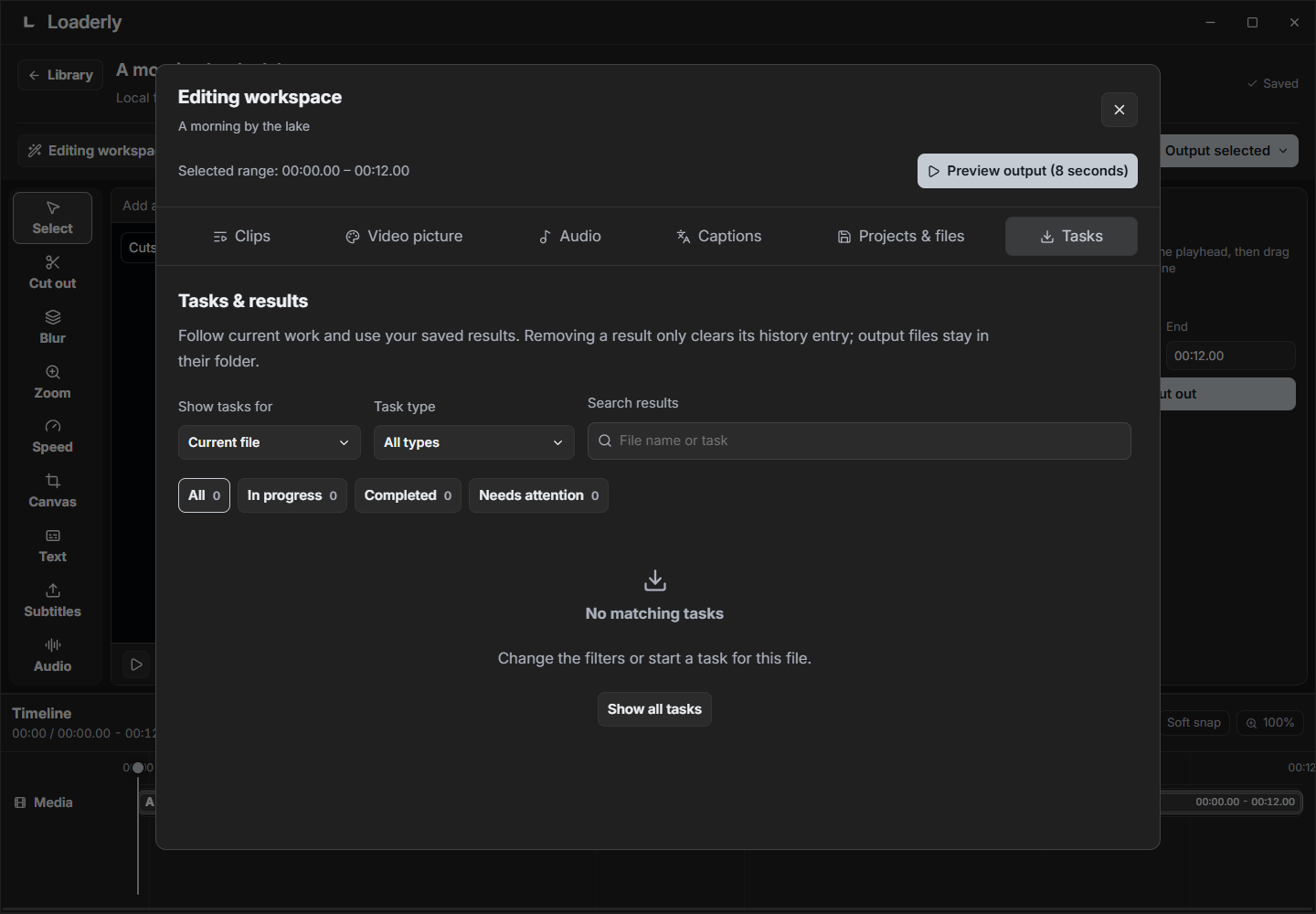Click the Media track label
Screen dimensions: 1316x914
[x=44, y=802]
